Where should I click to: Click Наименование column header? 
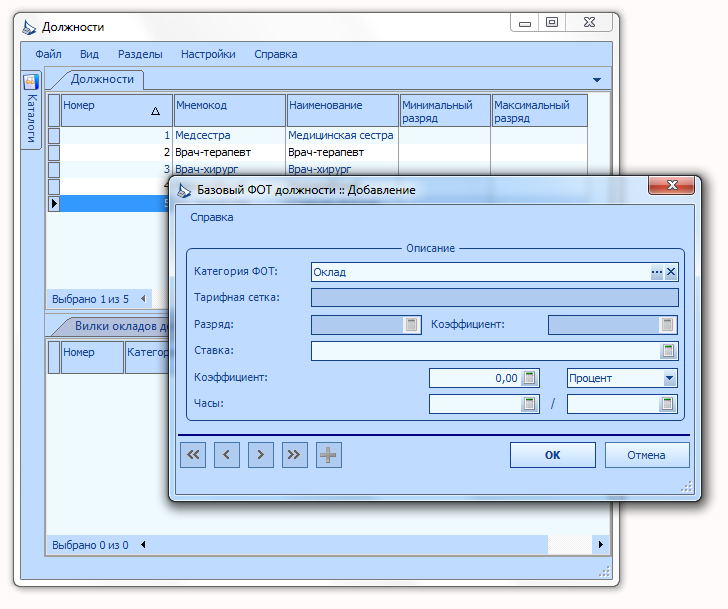343,110
